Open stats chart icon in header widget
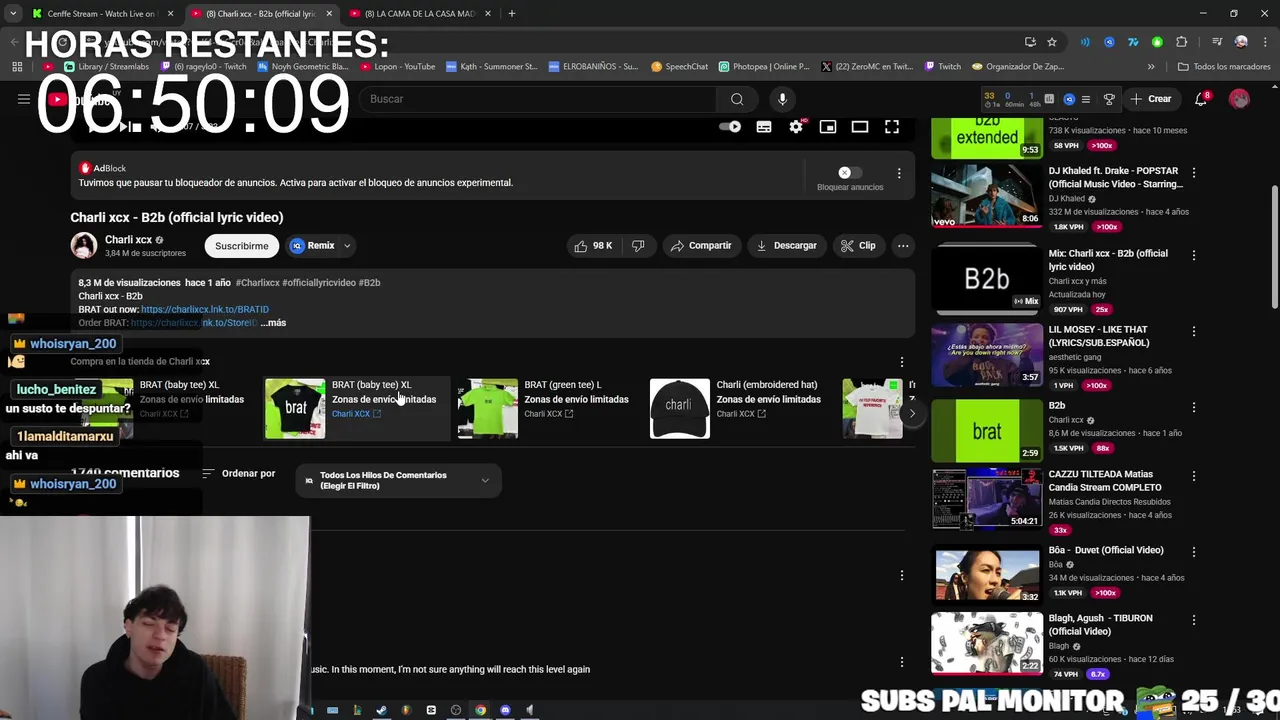The width and height of the screenshot is (1280, 720). [x=1049, y=99]
